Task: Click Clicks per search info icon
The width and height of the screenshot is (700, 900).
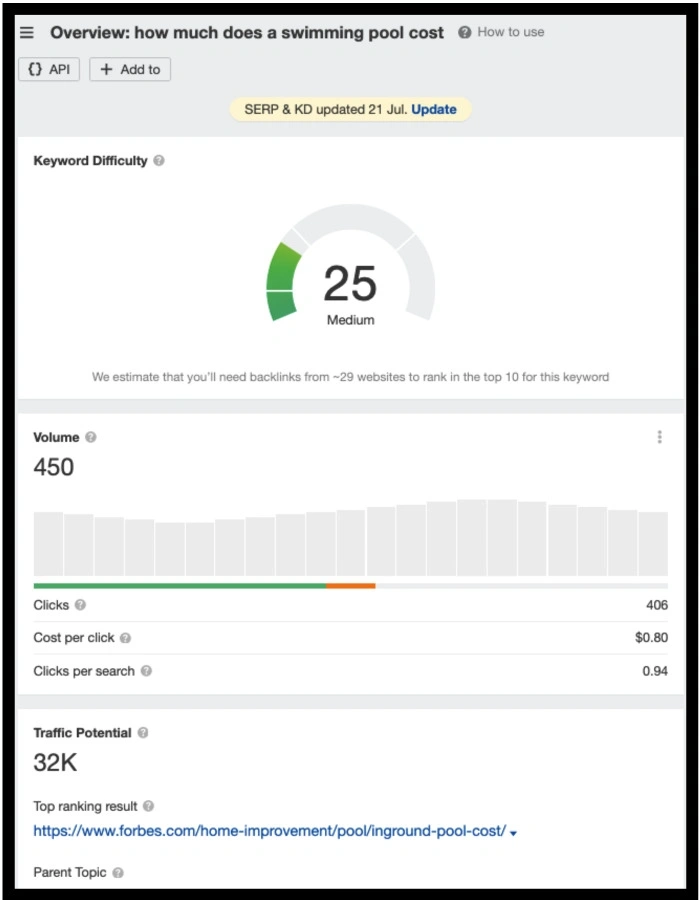Action: pos(146,671)
